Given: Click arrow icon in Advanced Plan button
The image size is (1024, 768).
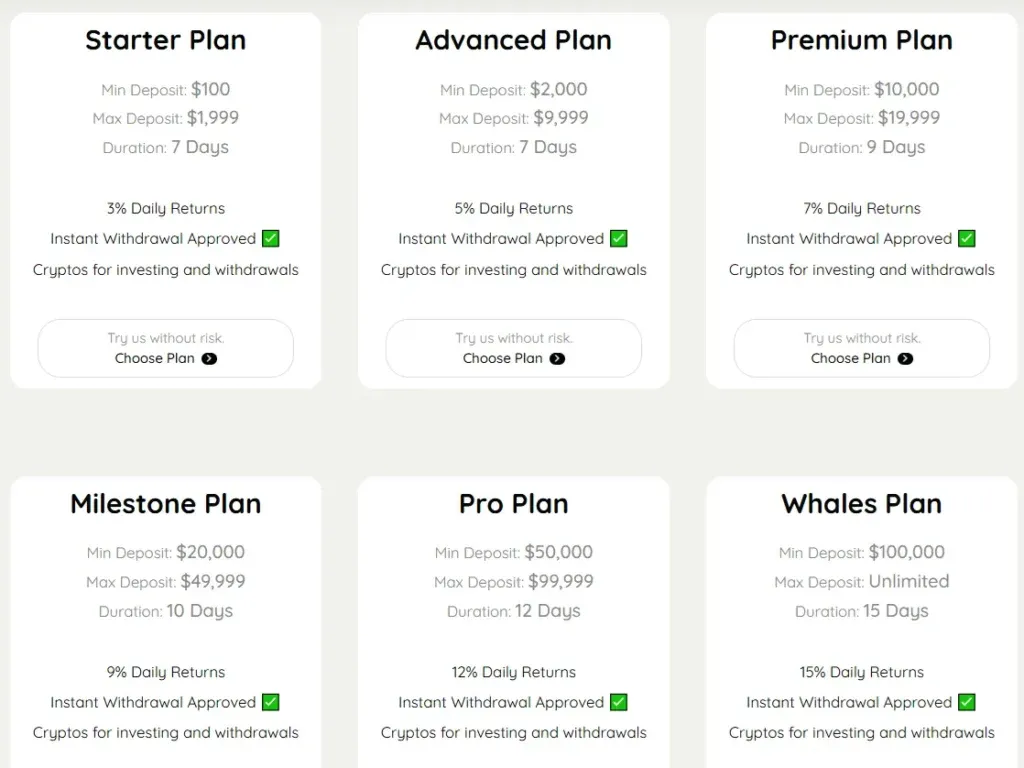Looking at the screenshot, I should pos(557,359).
